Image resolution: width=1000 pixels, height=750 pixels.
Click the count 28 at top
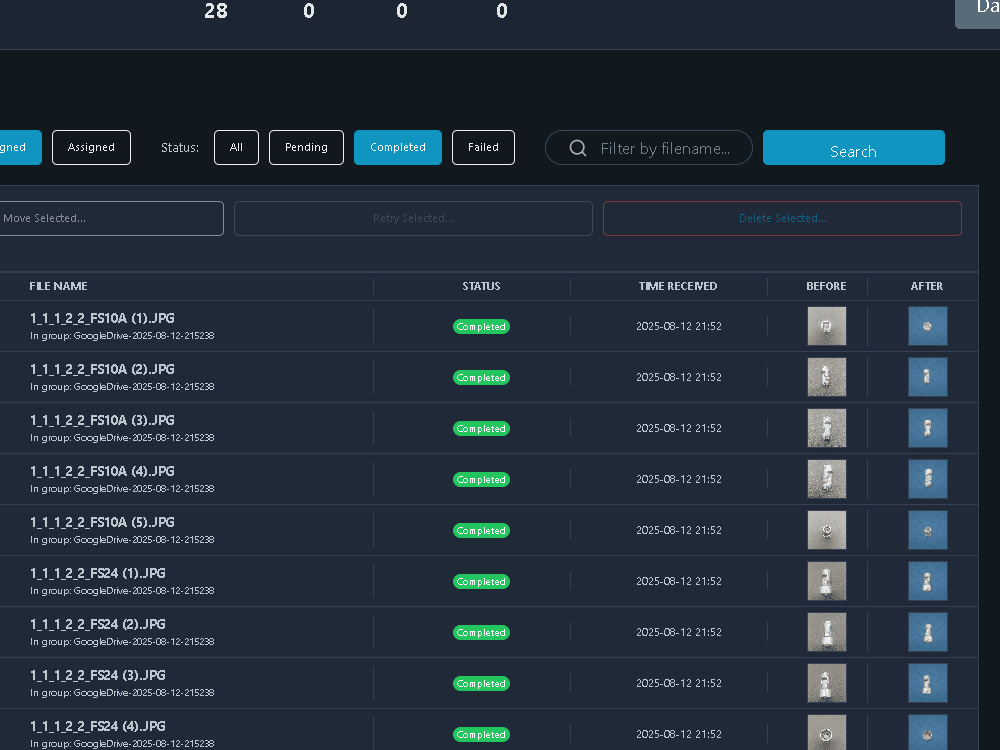(216, 11)
